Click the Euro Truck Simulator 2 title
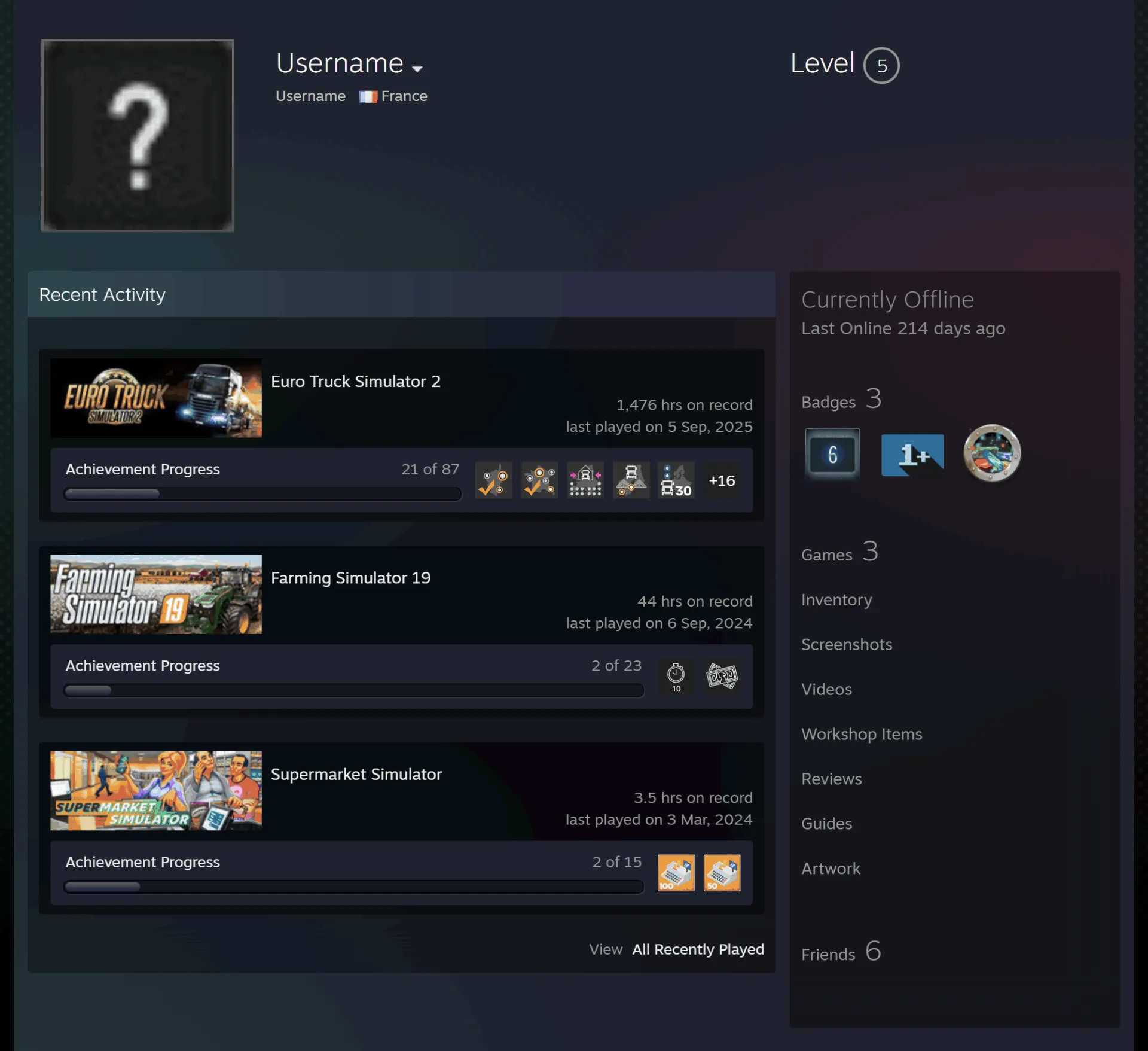1148x1051 pixels. pyautogui.click(x=356, y=382)
